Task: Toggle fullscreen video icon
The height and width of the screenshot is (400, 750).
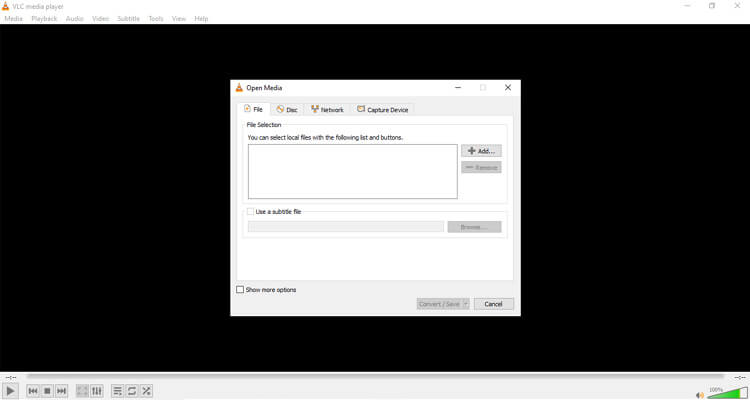Action: pos(82,391)
